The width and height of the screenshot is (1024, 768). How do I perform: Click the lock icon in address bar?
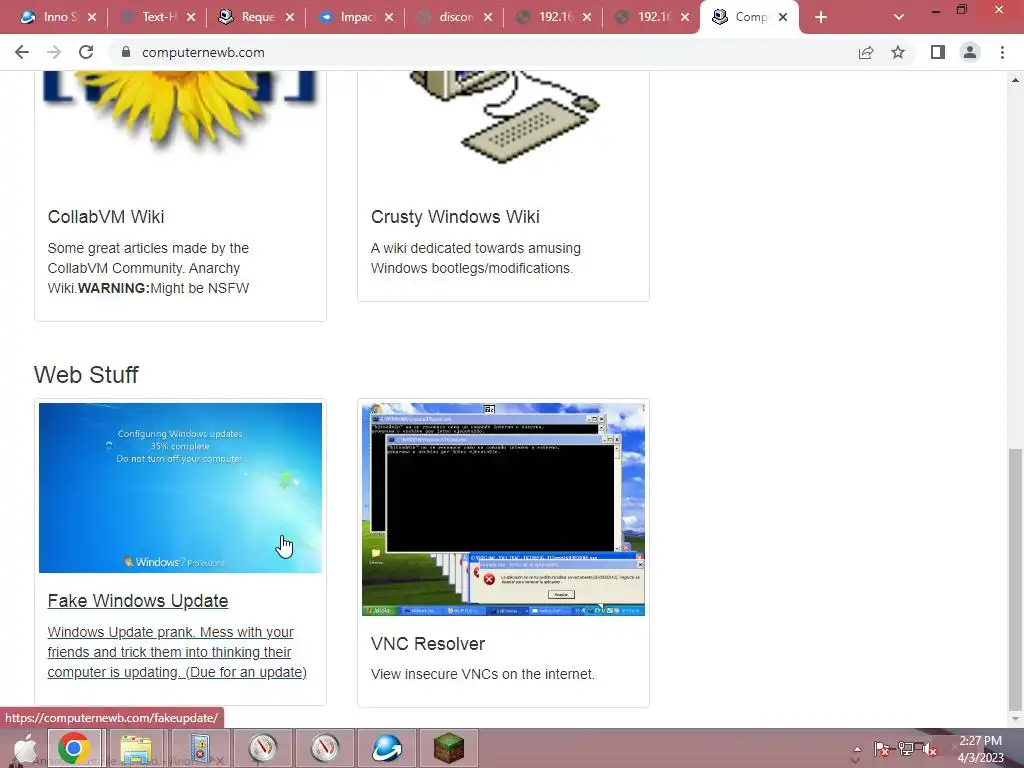tap(126, 52)
